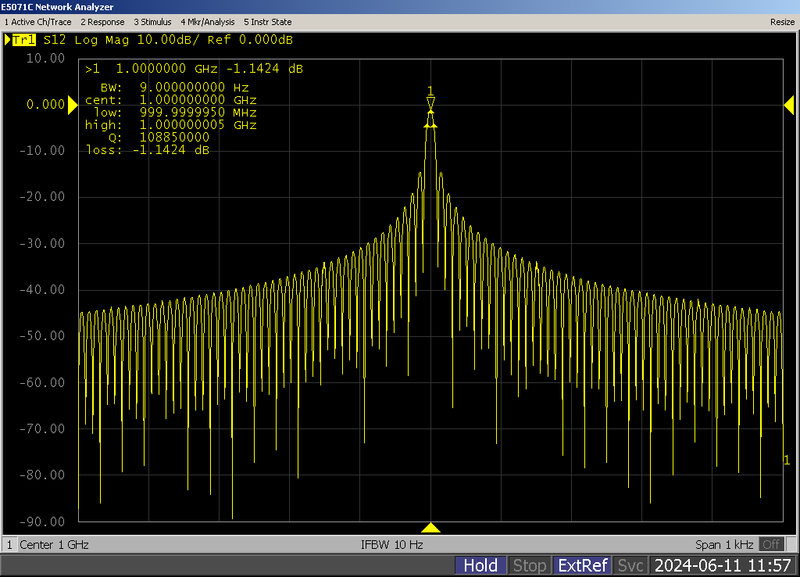The image size is (800, 577).
Task: Click marker 1 triangle at trace peak
Action: [x=430, y=102]
